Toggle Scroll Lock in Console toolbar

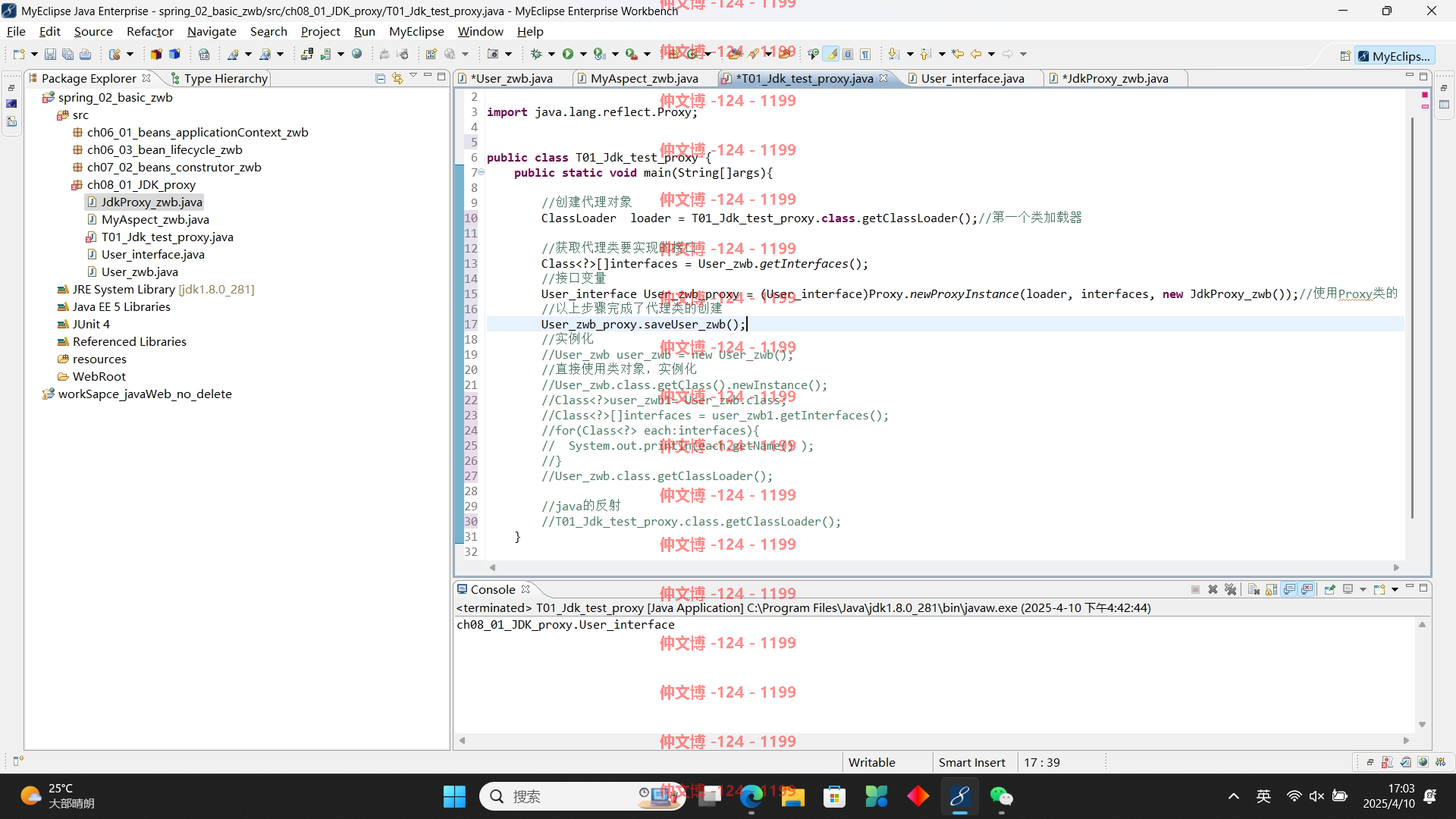click(1271, 589)
